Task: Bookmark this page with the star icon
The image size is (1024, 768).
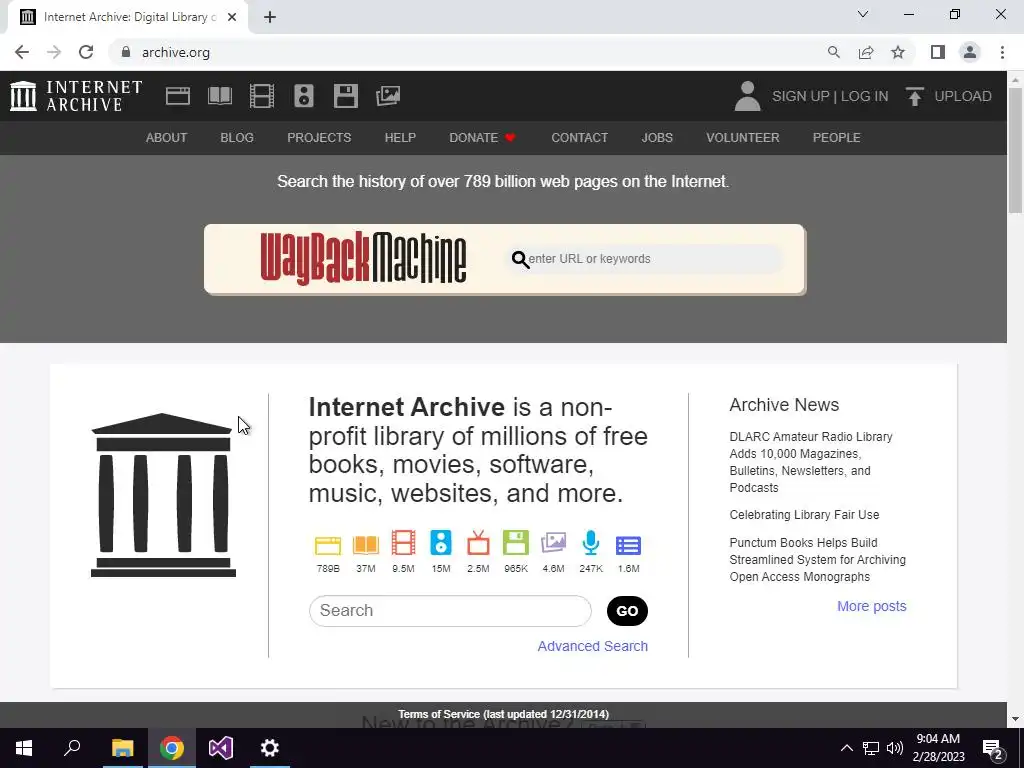Action: point(898,52)
